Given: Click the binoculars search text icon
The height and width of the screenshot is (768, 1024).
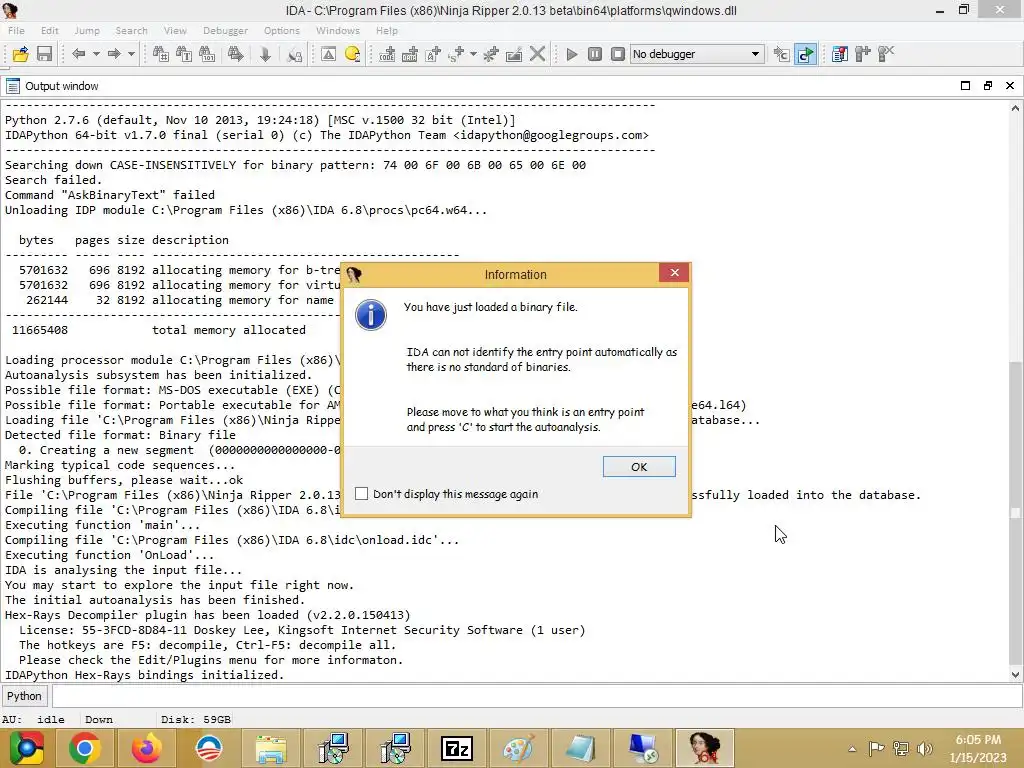Looking at the screenshot, I should tap(184, 54).
